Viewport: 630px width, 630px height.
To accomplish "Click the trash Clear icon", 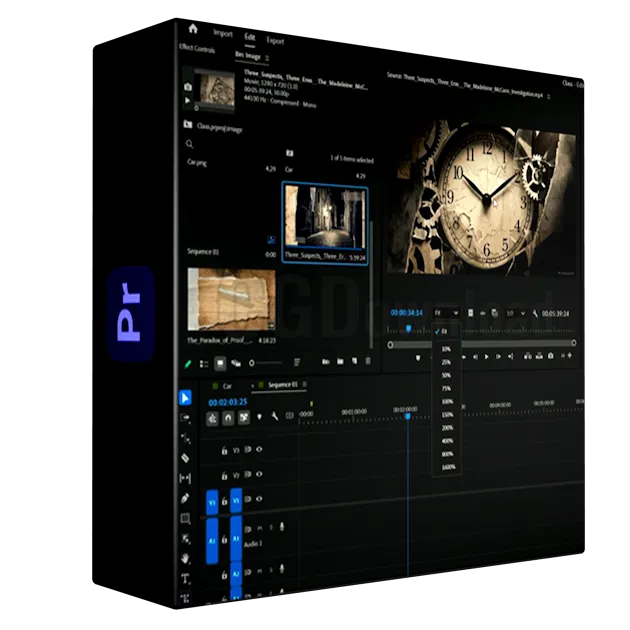I will 368,361.
